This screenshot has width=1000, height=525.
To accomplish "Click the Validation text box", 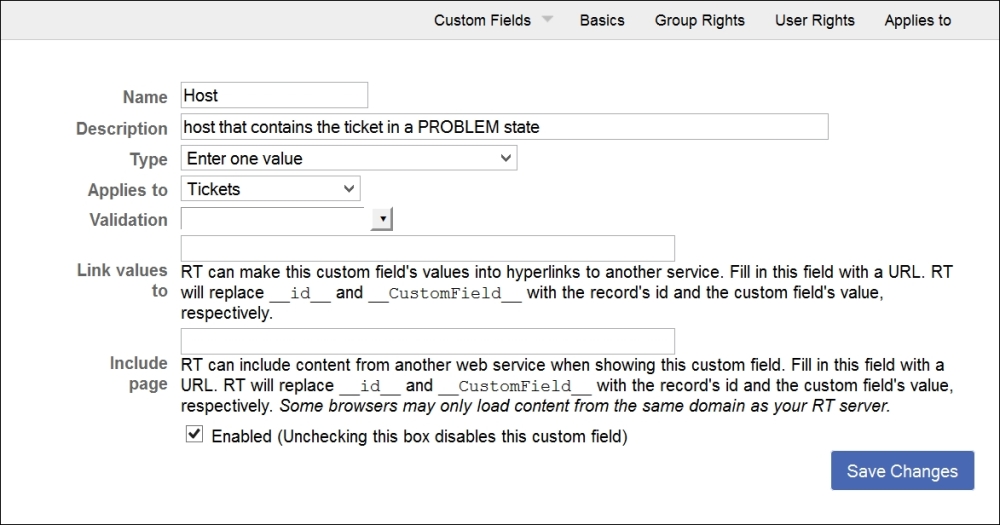I will coord(275,219).
